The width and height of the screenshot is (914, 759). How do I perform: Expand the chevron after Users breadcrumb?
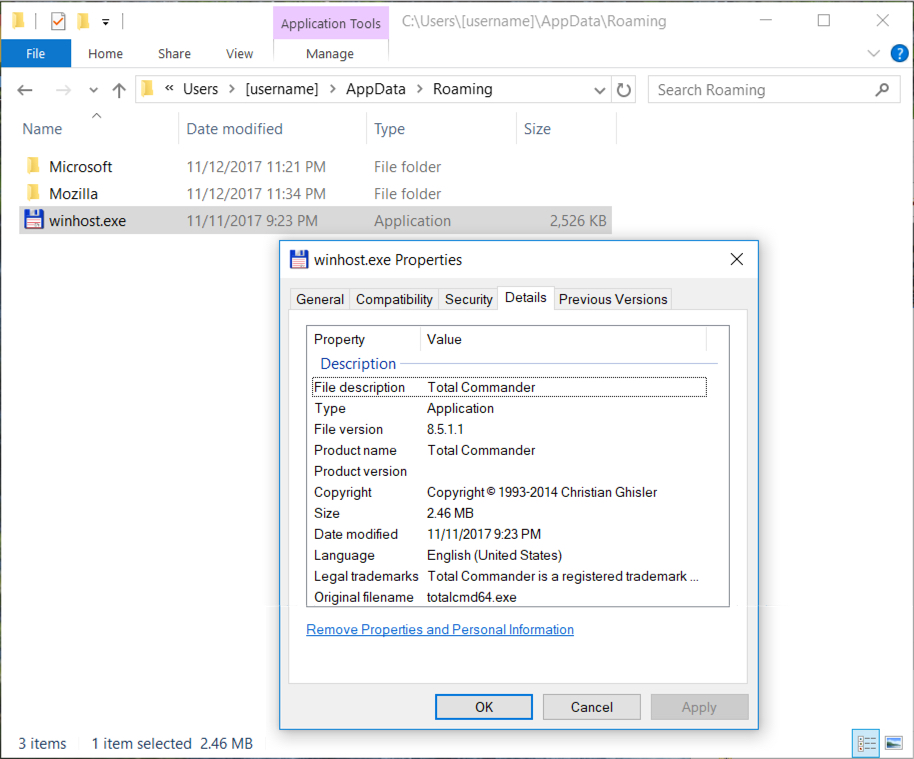pos(232,89)
